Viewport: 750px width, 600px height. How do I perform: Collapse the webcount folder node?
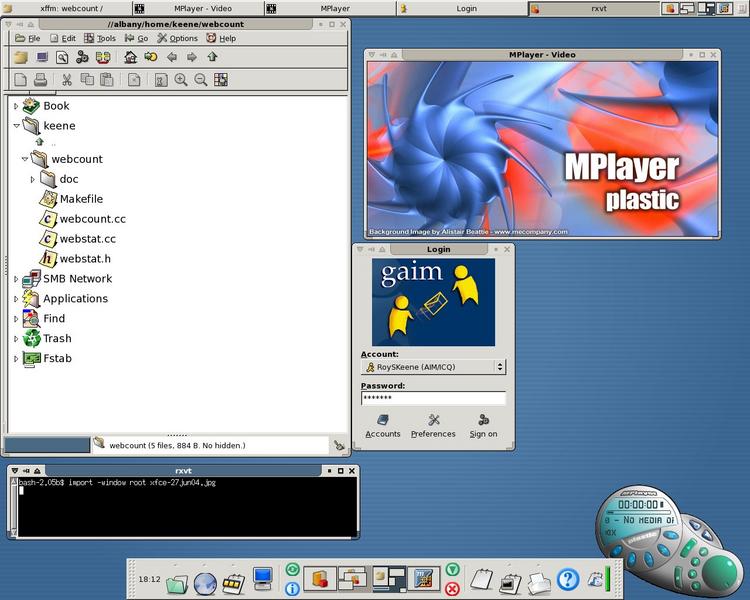24,159
